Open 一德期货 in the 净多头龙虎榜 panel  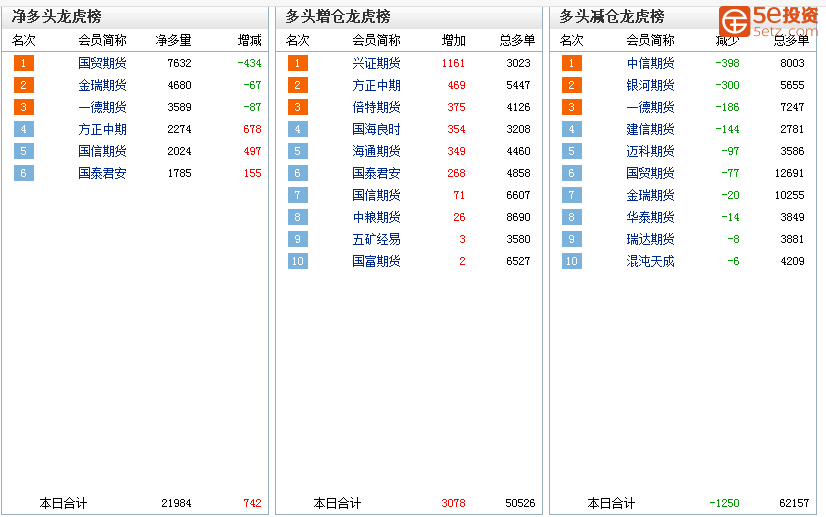tap(102, 108)
